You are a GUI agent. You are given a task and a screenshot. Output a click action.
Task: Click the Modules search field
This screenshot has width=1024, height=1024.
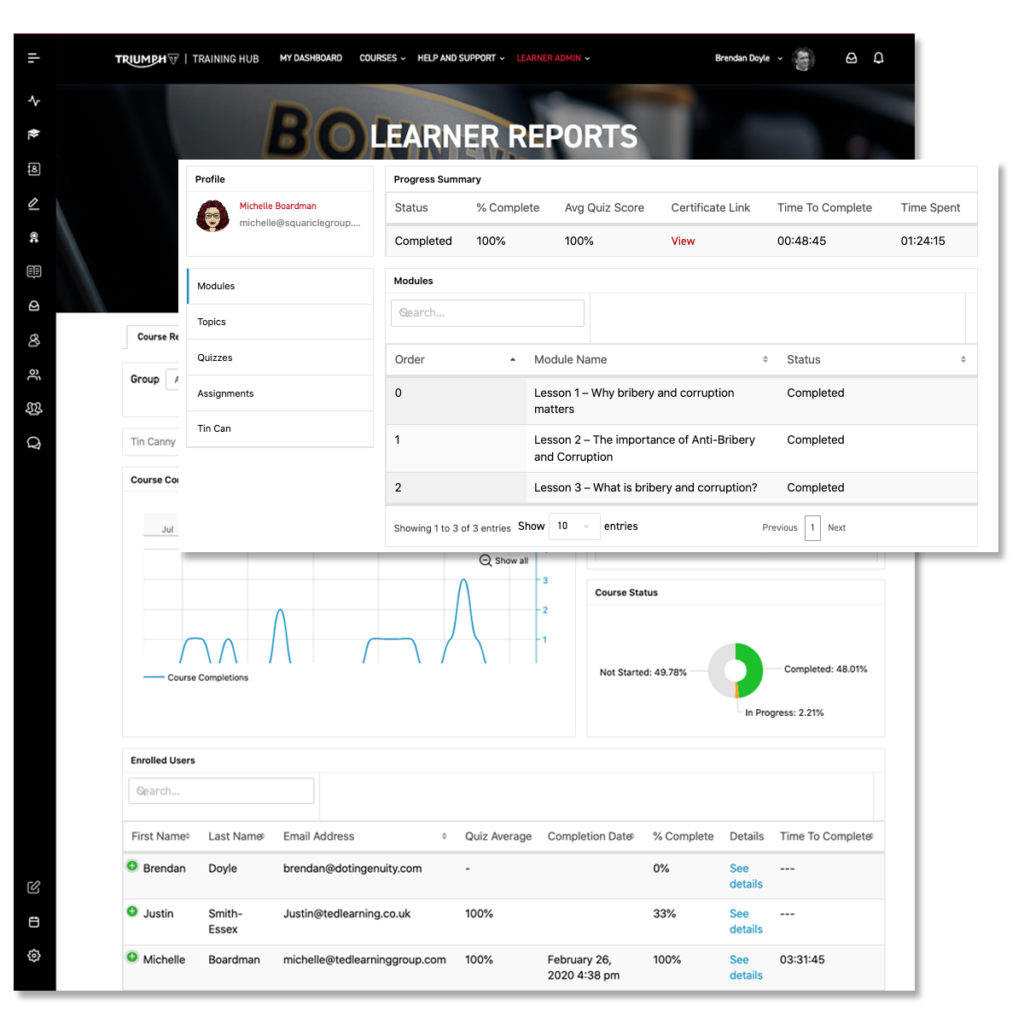click(488, 313)
